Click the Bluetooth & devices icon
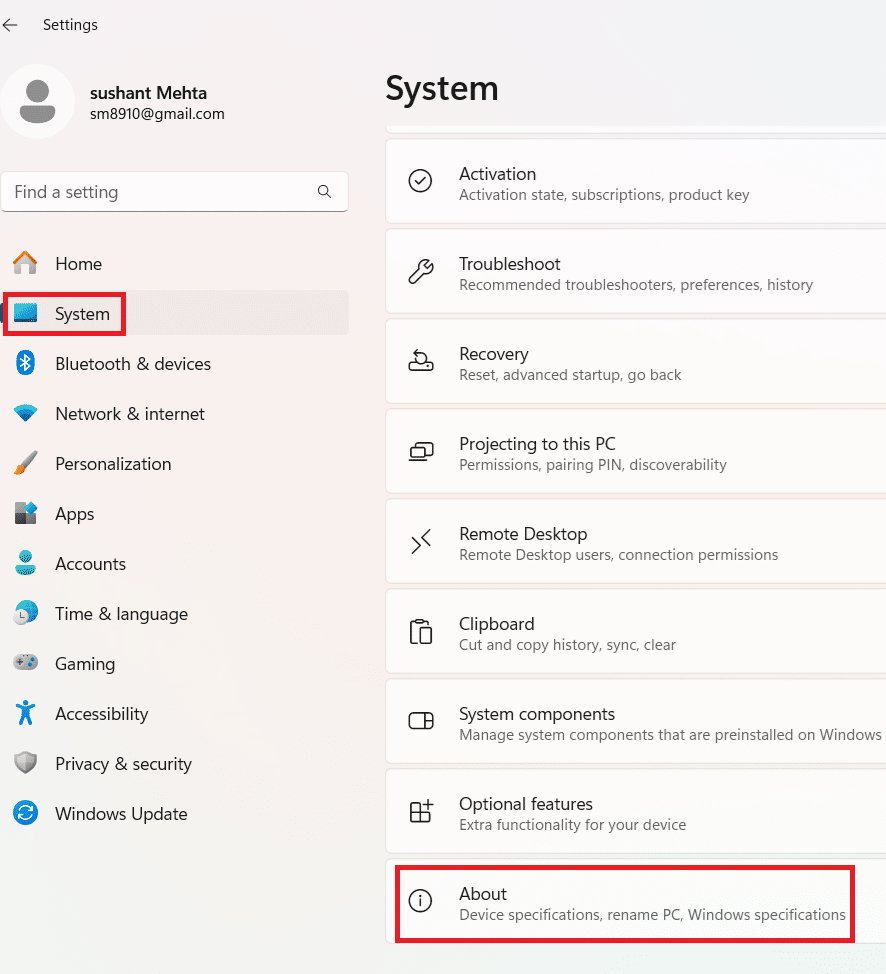The width and height of the screenshot is (886, 974). tap(25, 364)
